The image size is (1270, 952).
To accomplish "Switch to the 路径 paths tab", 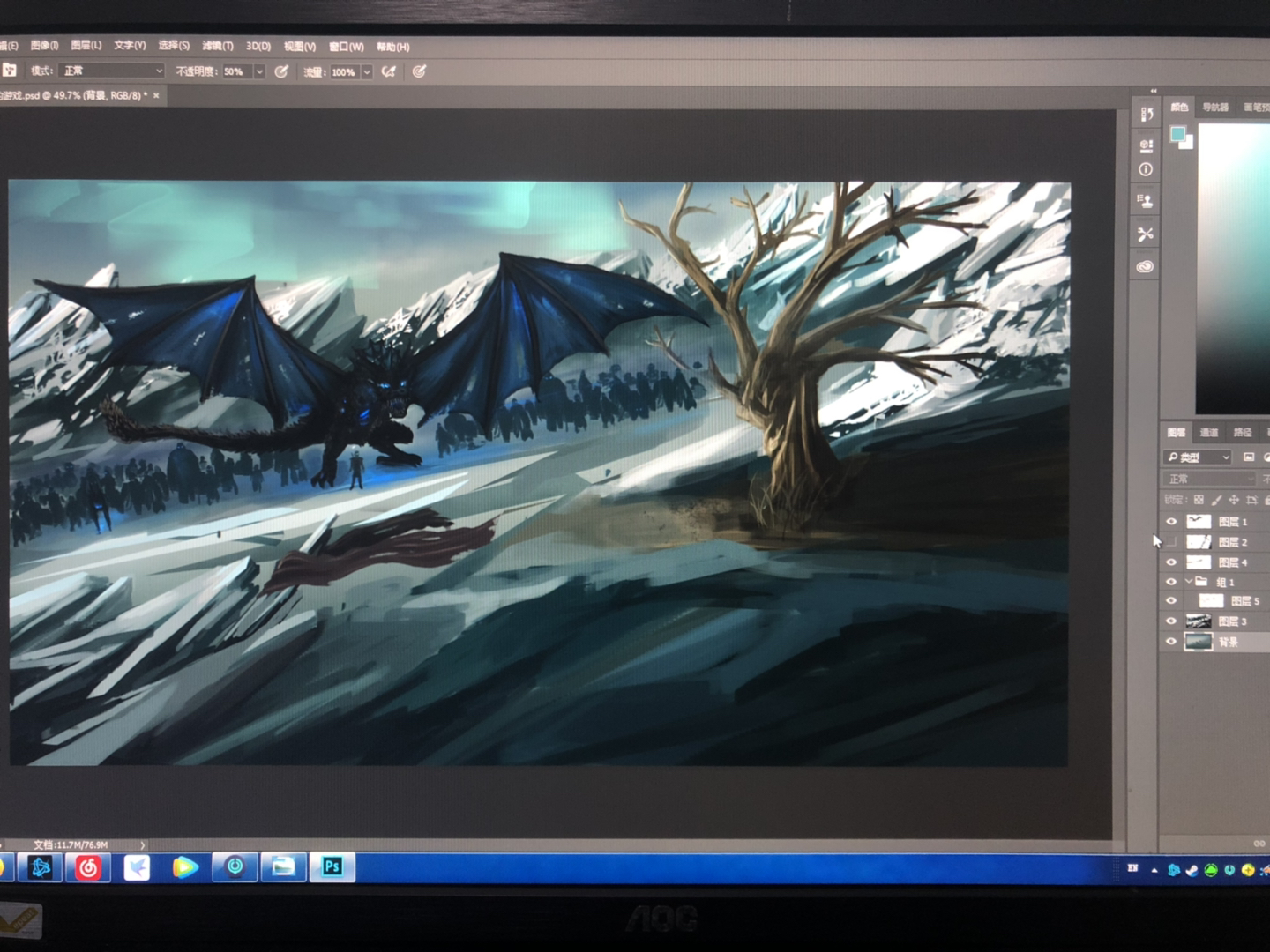I will 1243,432.
